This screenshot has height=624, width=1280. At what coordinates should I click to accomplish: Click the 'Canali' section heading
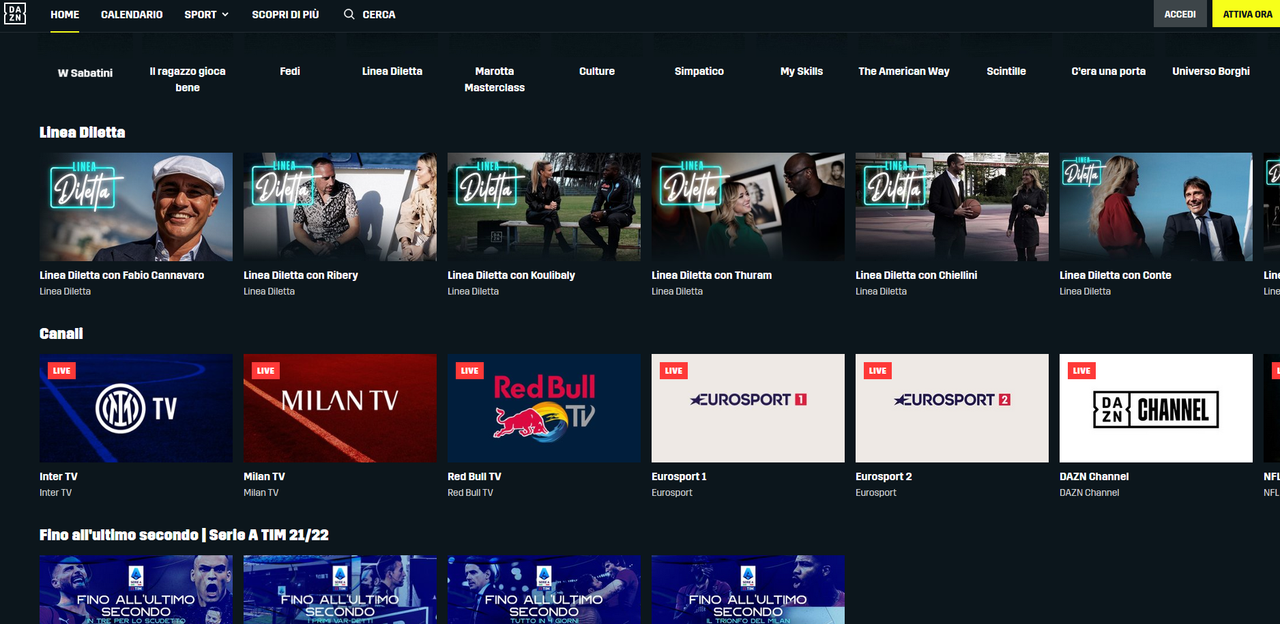pyautogui.click(x=61, y=334)
